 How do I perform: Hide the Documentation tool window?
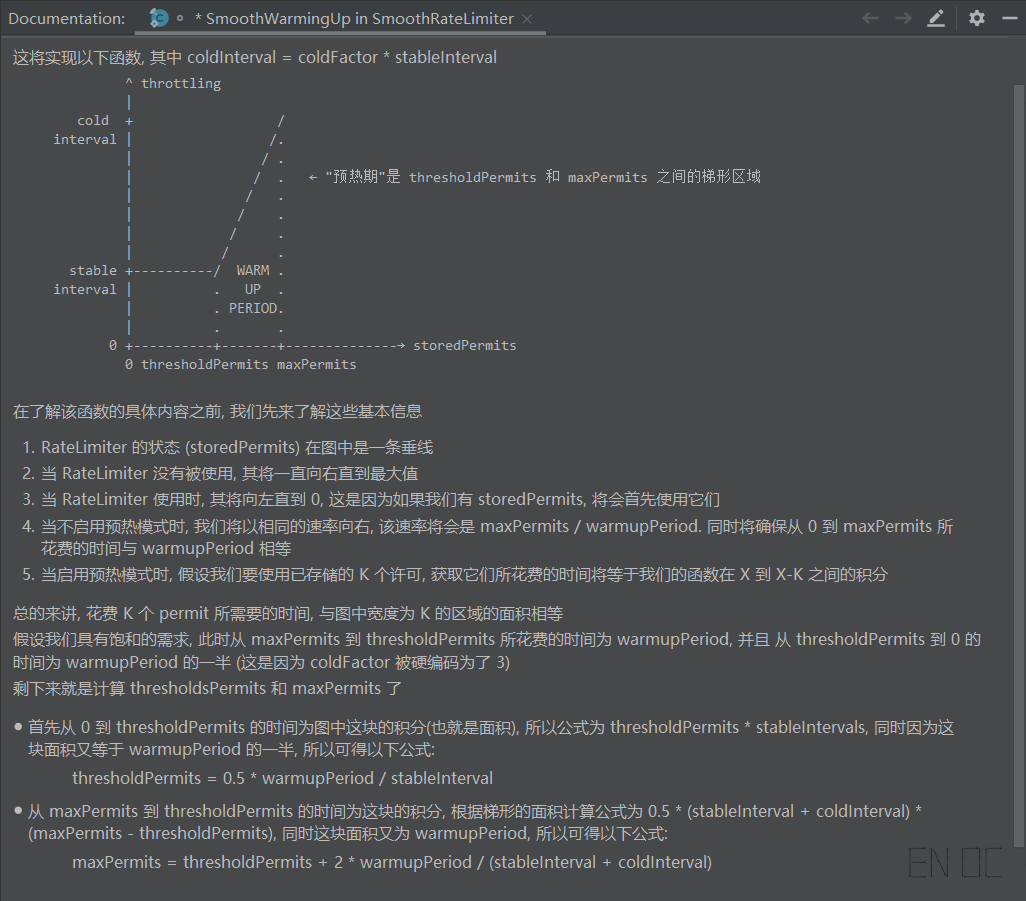pos(1009,19)
